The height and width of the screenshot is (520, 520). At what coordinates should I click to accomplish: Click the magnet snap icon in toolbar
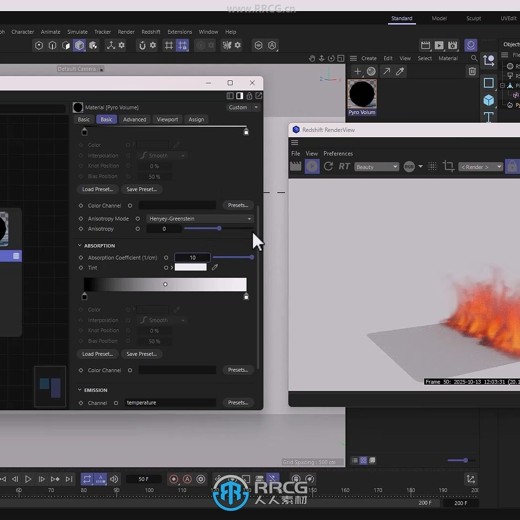pos(142,45)
